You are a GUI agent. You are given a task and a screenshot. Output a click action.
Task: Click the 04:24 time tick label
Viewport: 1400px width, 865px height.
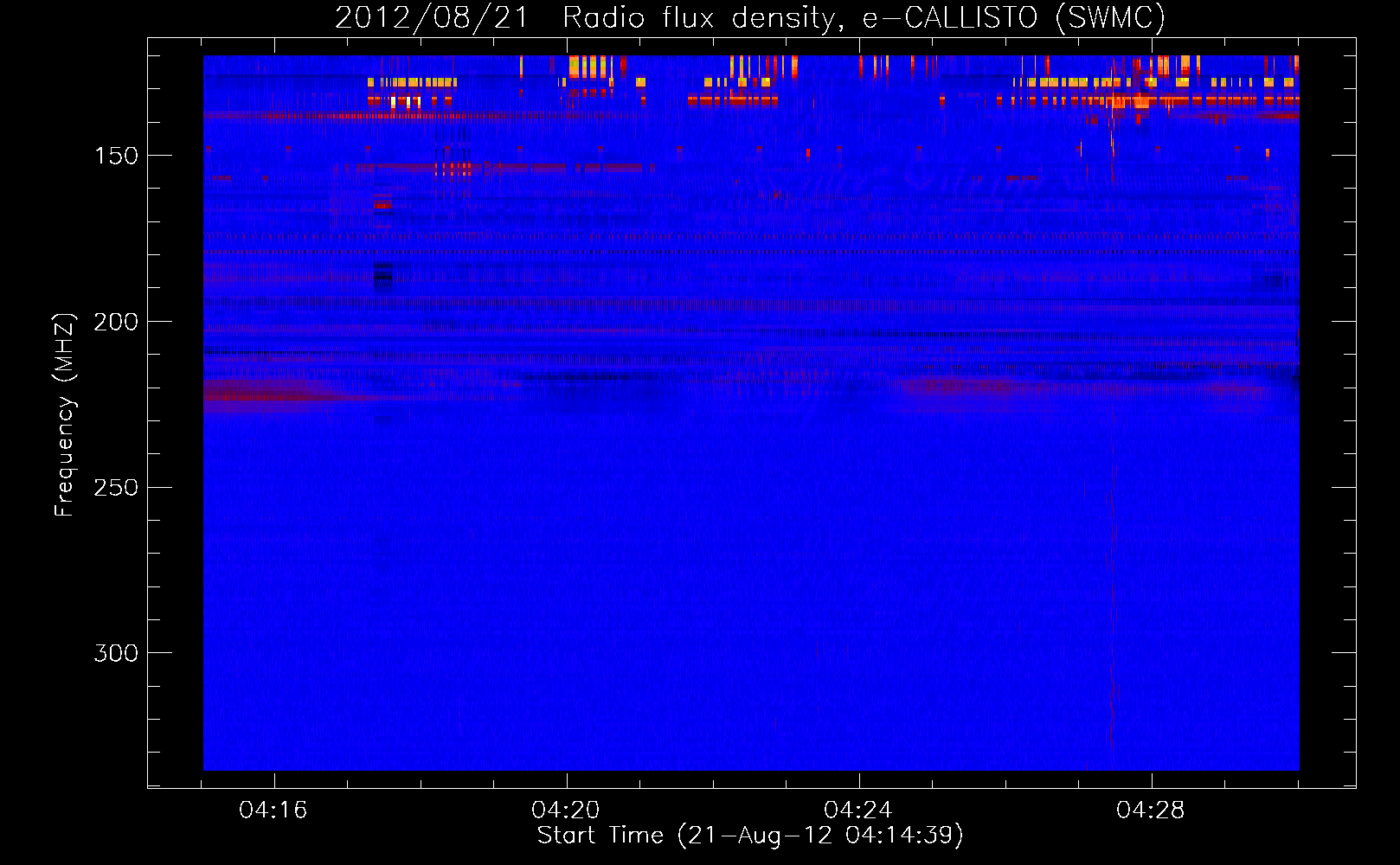click(x=858, y=811)
